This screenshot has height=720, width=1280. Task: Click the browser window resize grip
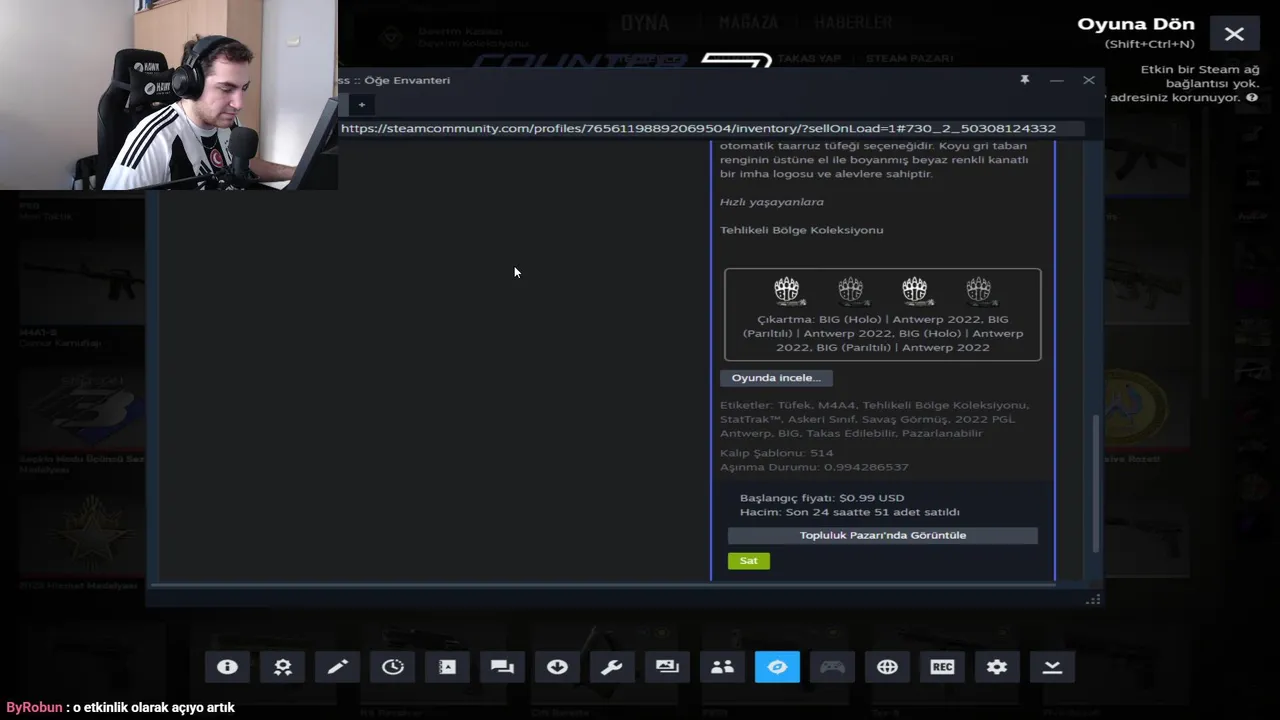(1093, 599)
